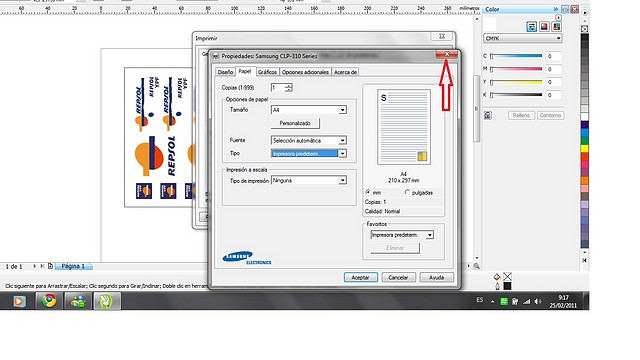Viewport: 640px width, 360px height.
Task: Click the magenta M slider
Action: [x=516, y=69]
